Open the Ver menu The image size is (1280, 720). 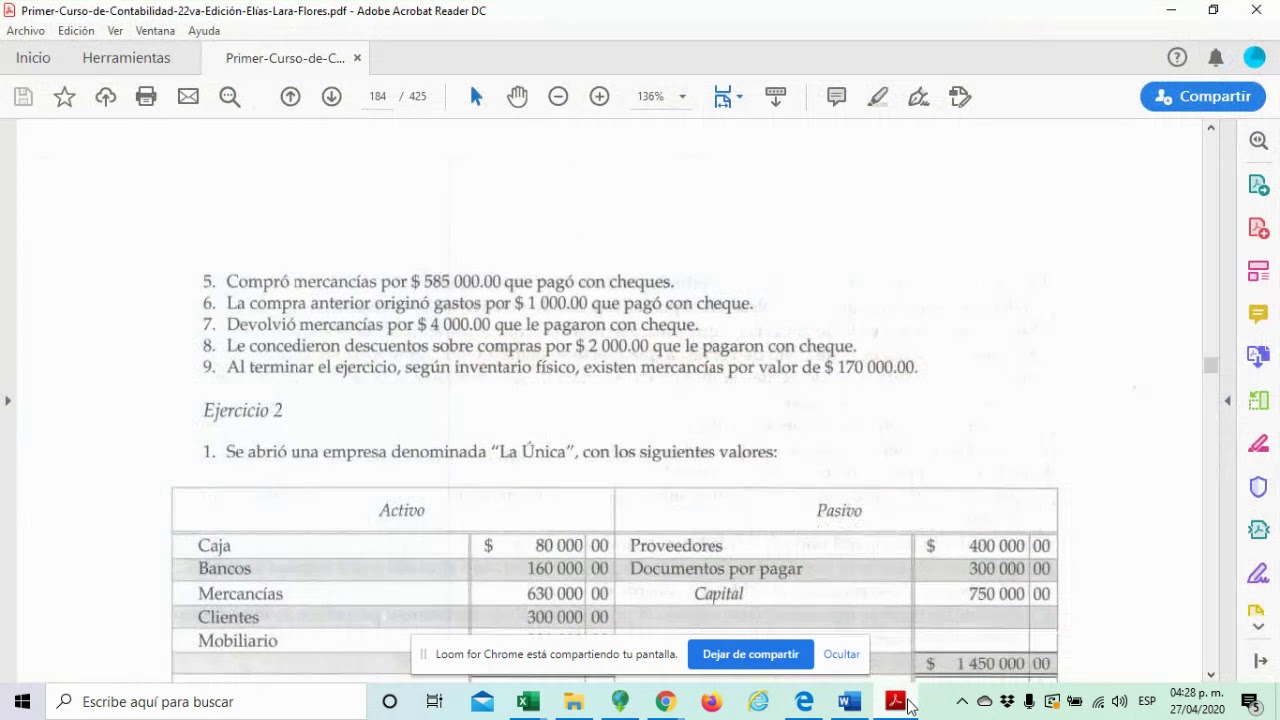[115, 31]
